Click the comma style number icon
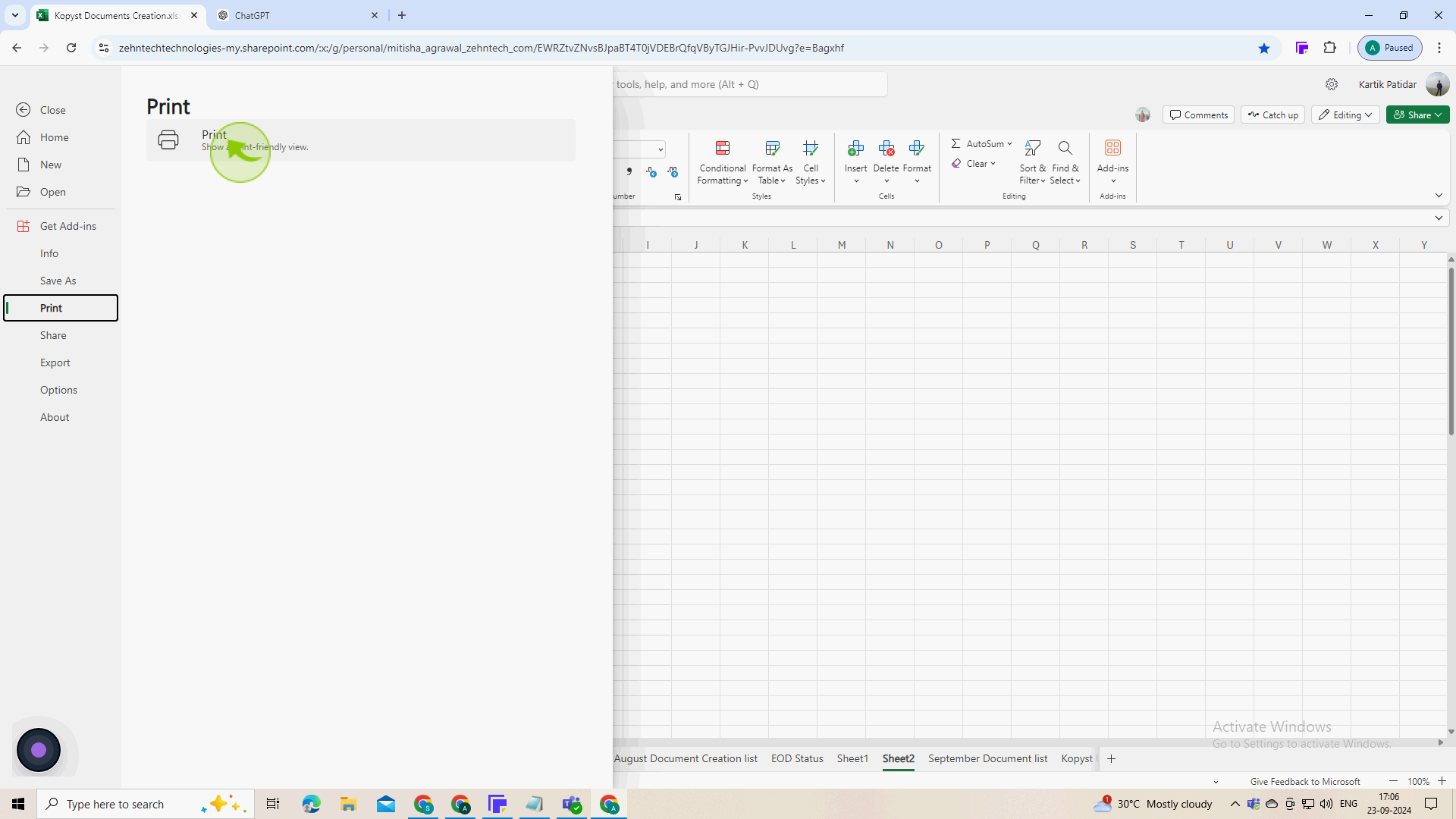The height and width of the screenshot is (819, 1456). 629,172
